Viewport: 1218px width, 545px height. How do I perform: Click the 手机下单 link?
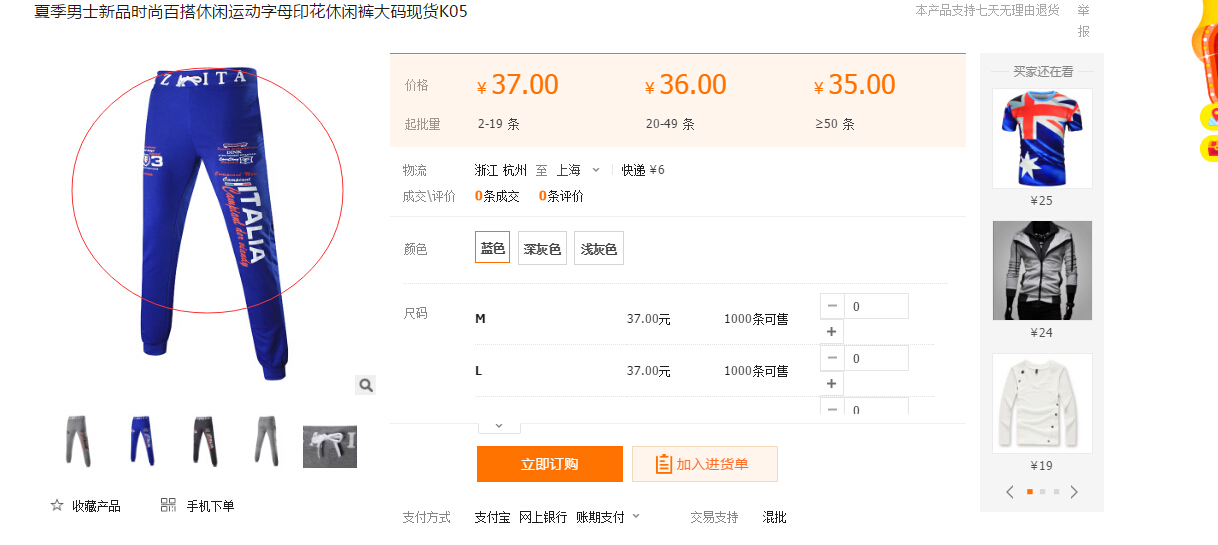210,506
